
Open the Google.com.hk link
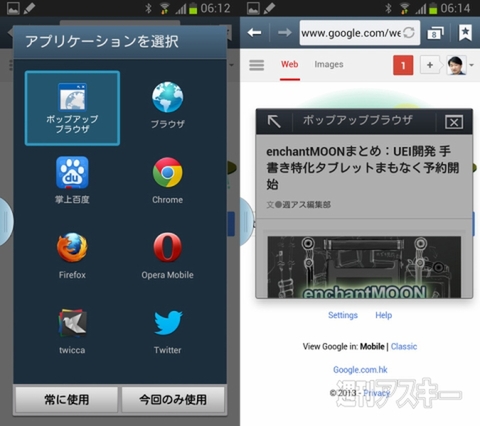360,370
